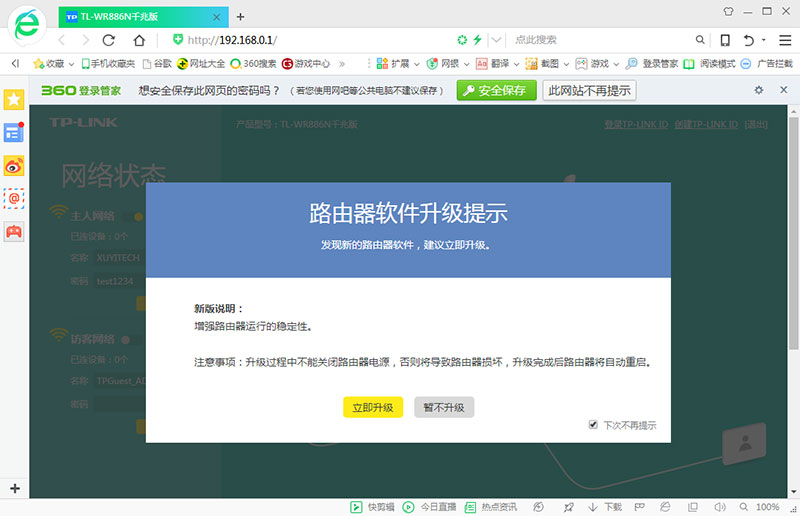Open the mobile view icon in toolbar
800x516 pixels.
click(x=725, y=40)
